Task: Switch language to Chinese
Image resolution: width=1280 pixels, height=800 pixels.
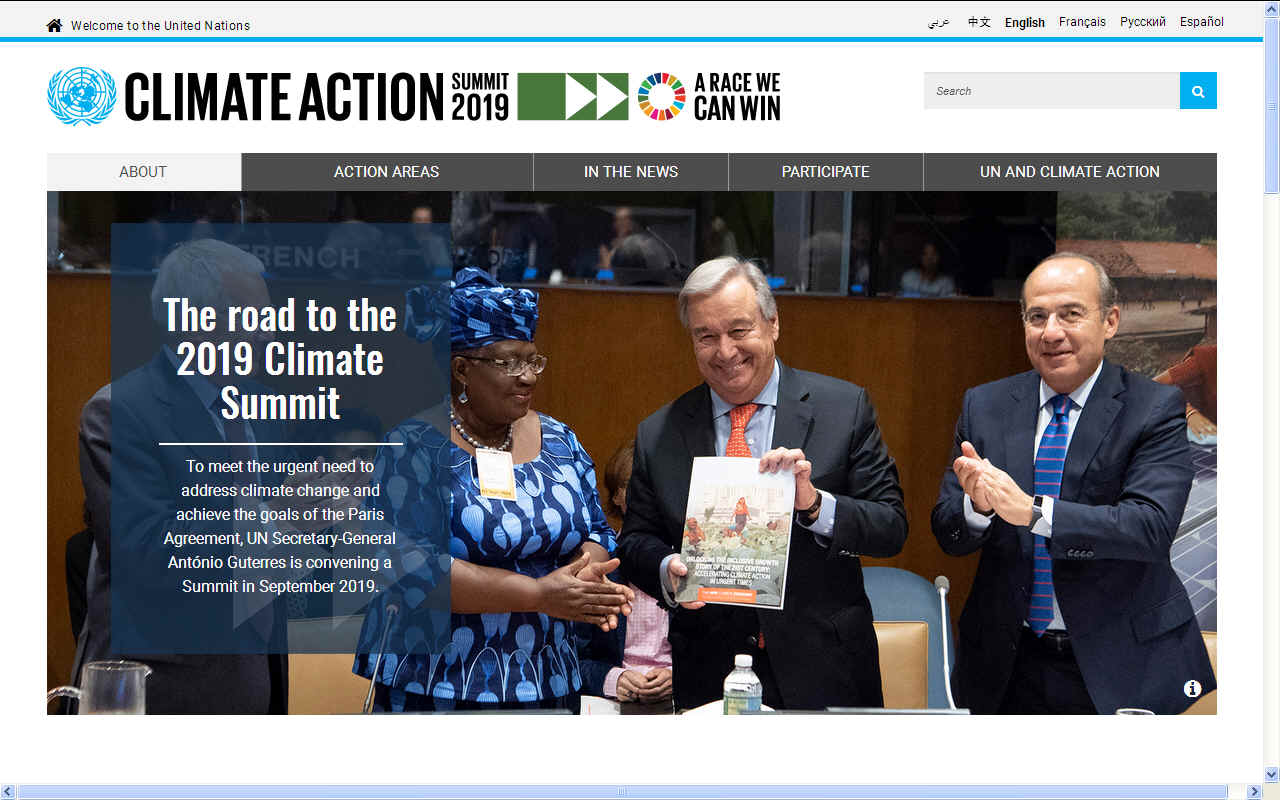Action: pyautogui.click(x=979, y=22)
